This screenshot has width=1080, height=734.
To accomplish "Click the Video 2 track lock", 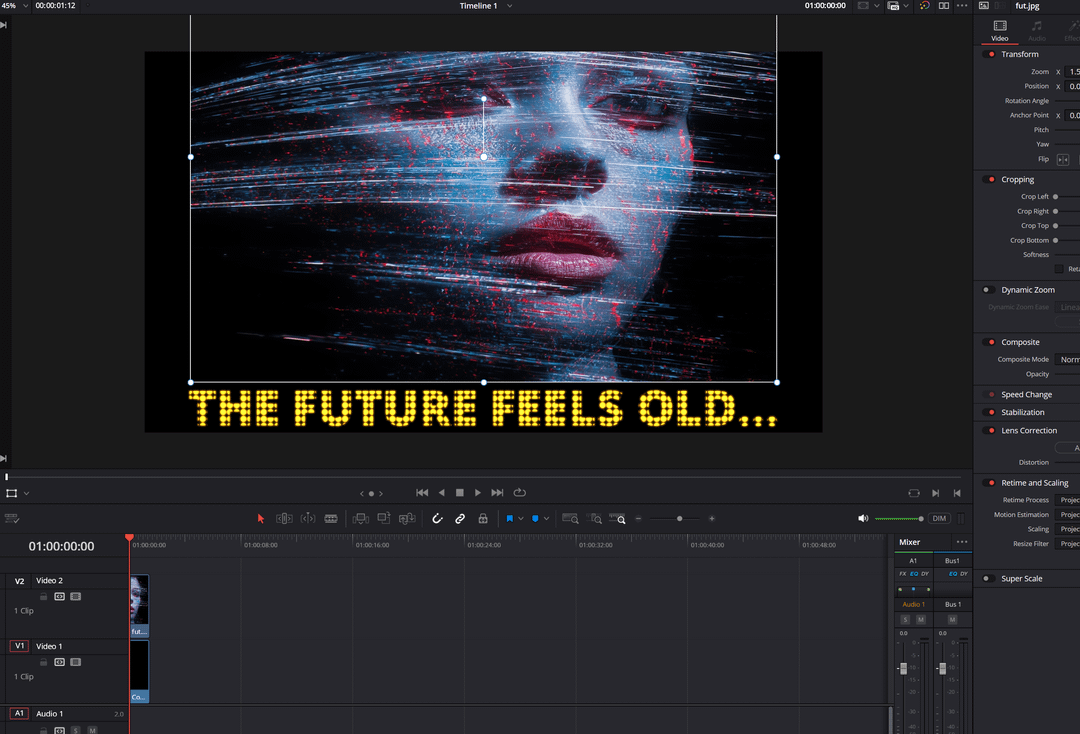I will tap(44, 597).
